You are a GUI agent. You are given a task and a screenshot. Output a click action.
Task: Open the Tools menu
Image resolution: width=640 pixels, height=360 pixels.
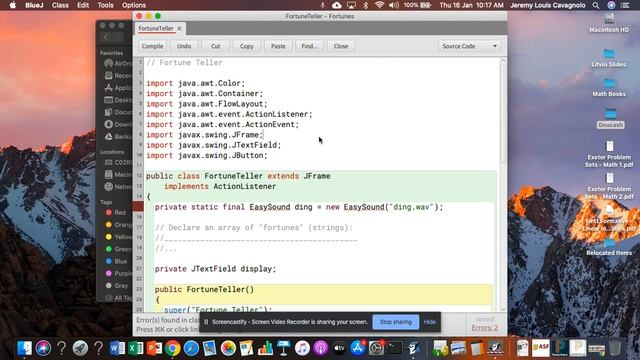105,5
